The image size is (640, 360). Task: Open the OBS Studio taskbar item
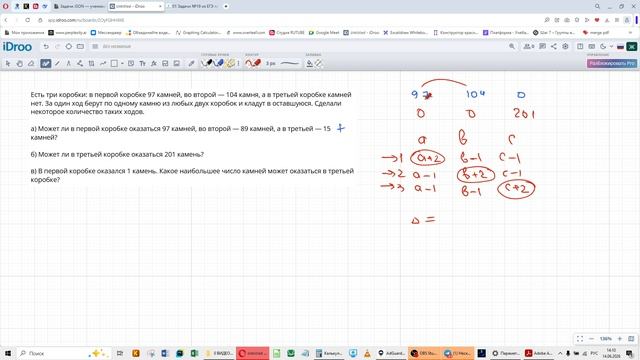click(424, 353)
